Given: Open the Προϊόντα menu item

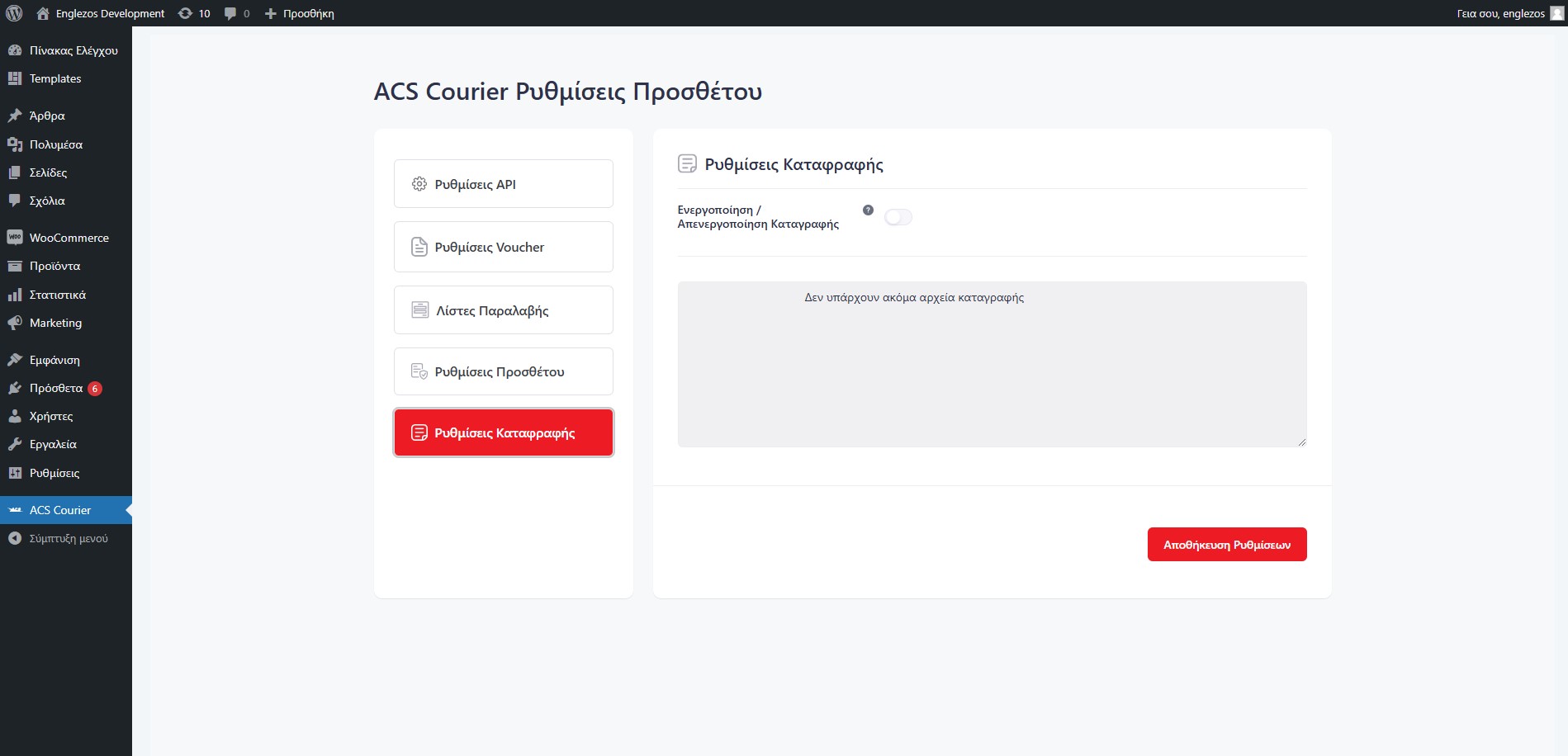Looking at the screenshot, I should point(54,266).
